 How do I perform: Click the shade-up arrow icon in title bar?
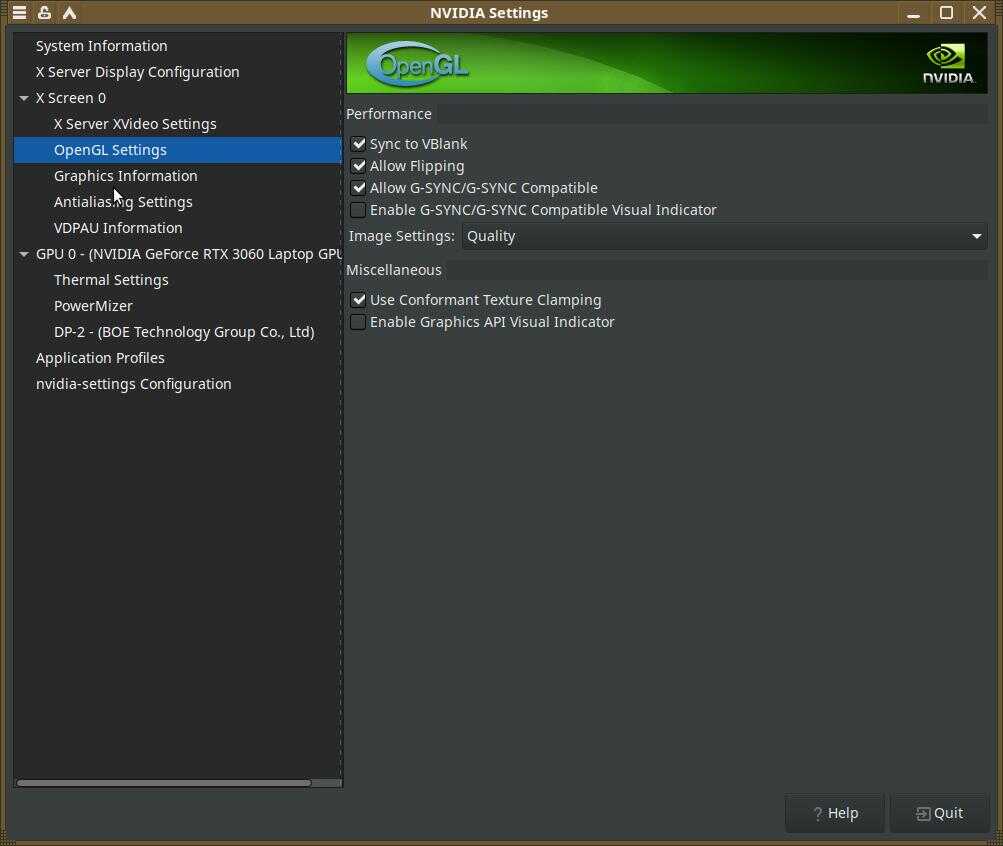coord(69,12)
